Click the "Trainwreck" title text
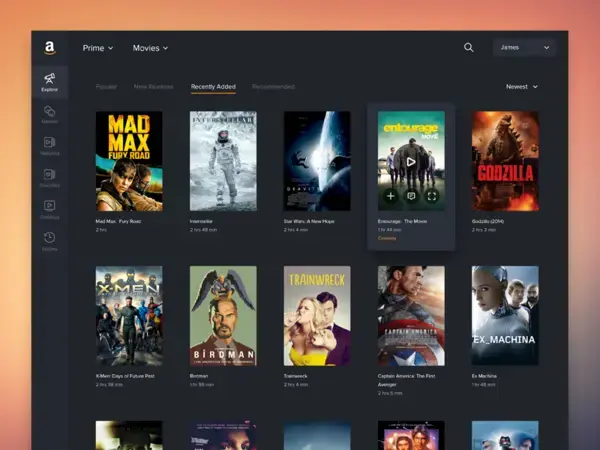Screen dimensions: 600x450 [x=295, y=376]
